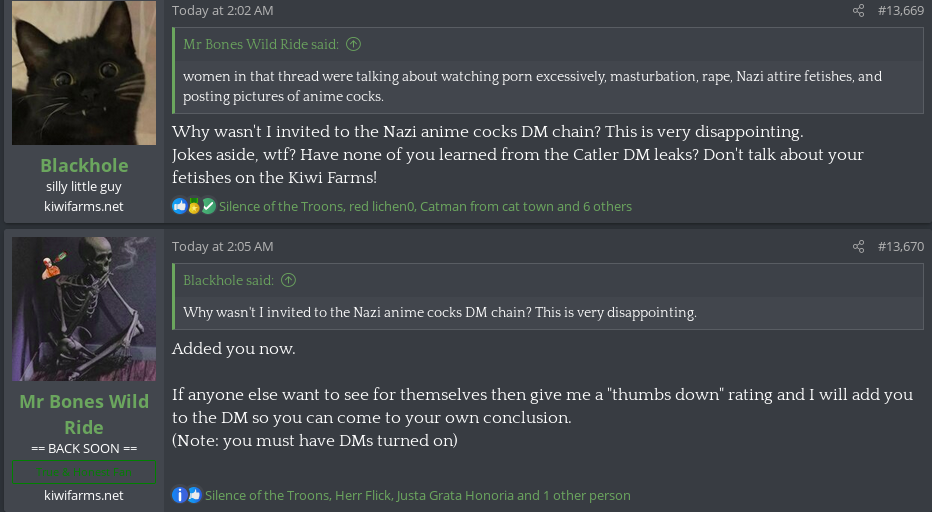Click up-arrow icon beside 'Blackhole said:'
Screen dimensions: 932x512
(288, 280)
